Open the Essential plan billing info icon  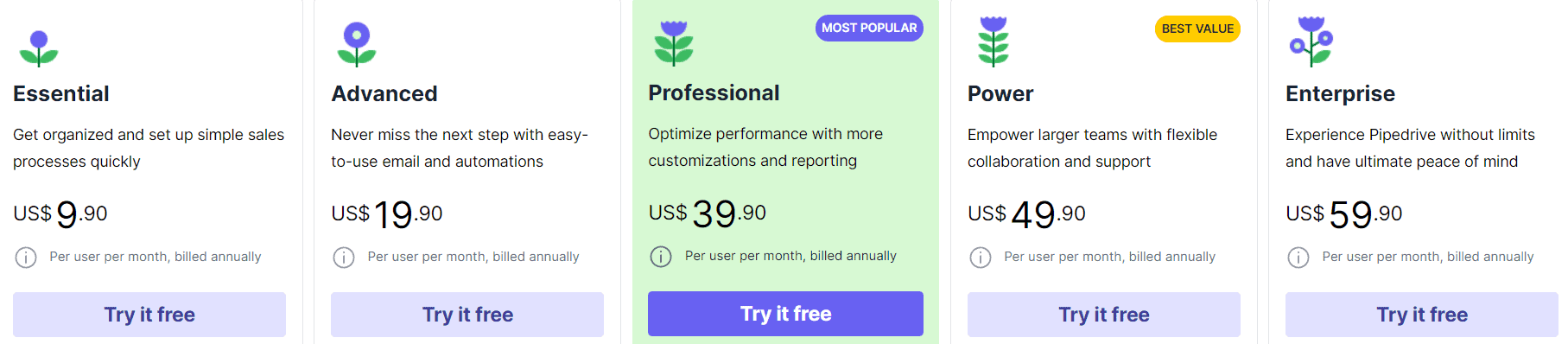click(26, 258)
